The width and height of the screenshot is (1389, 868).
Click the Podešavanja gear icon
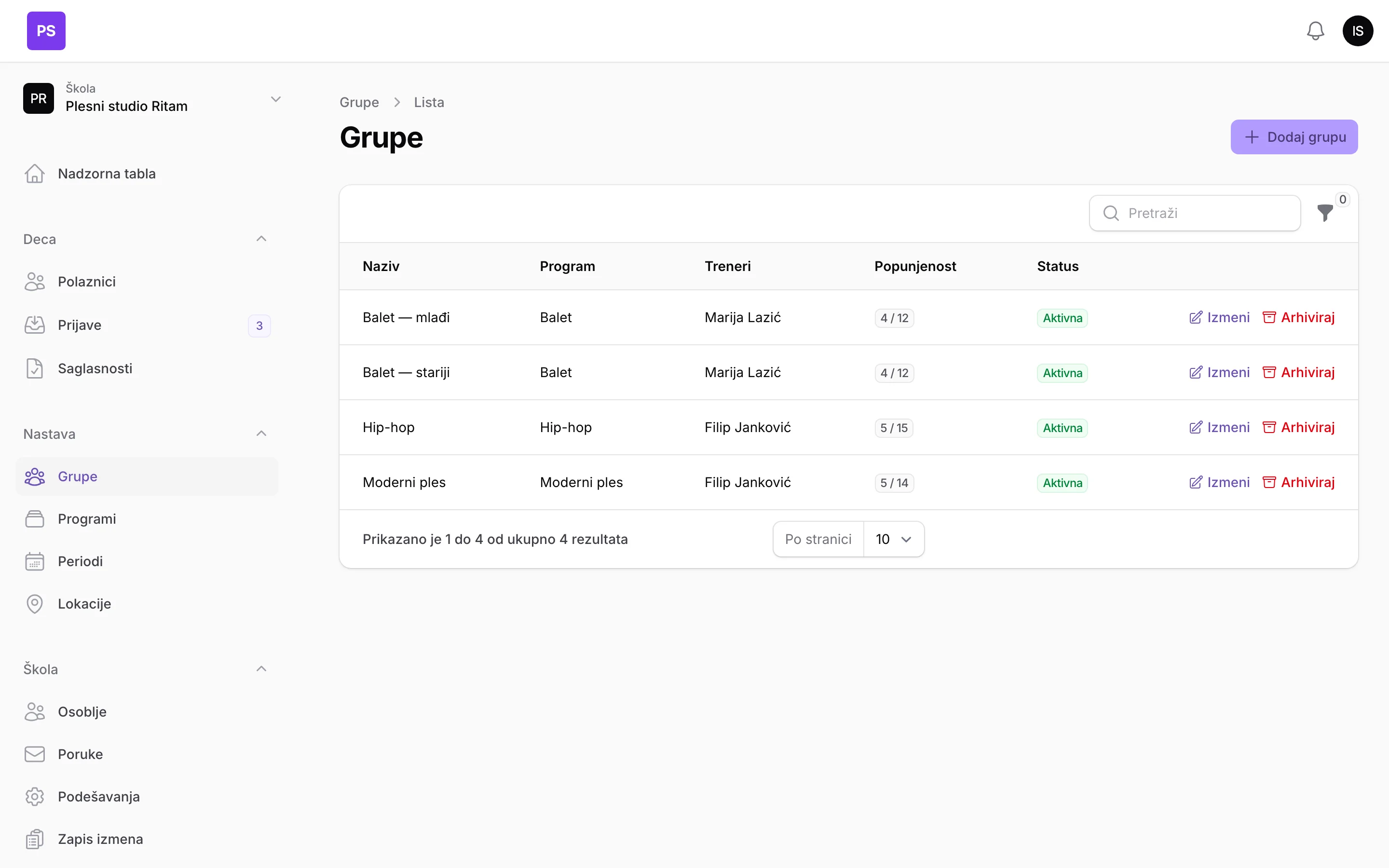pyautogui.click(x=34, y=797)
